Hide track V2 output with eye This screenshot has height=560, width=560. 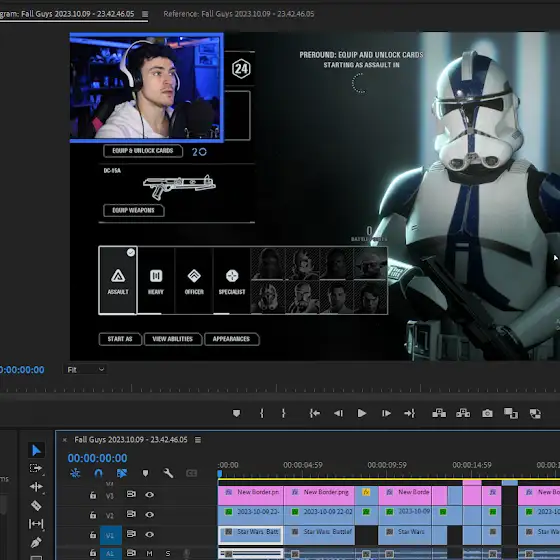tap(150, 515)
